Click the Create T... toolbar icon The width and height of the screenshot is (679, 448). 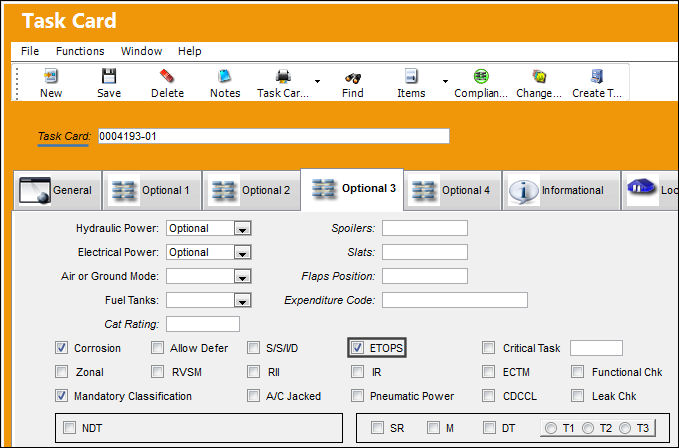point(597,76)
